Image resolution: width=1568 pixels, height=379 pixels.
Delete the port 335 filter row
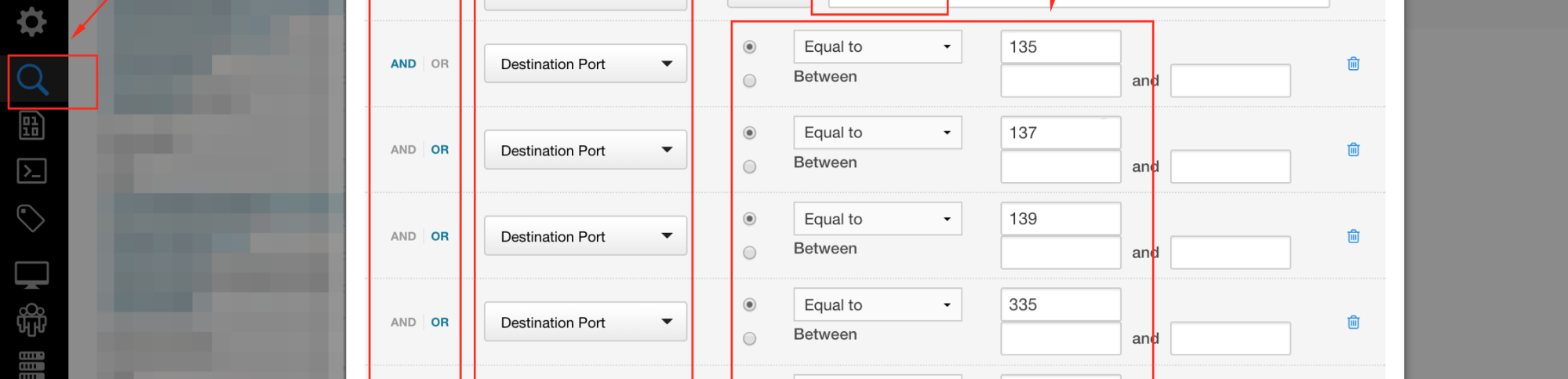point(1353,322)
